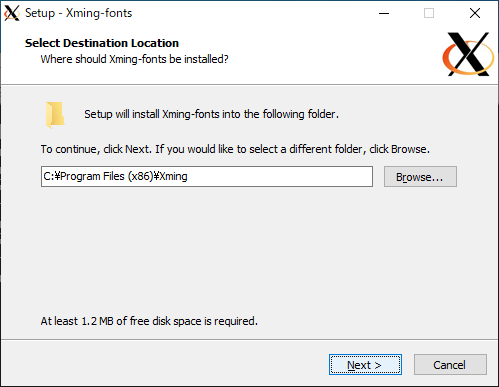This screenshot has height=387, width=499.
Task: Click the grayed-out maximize window icon
Action: [x=429, y=13]
